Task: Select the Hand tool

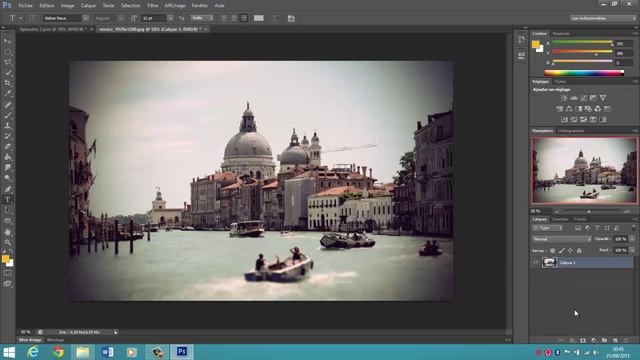Action: 7,232
